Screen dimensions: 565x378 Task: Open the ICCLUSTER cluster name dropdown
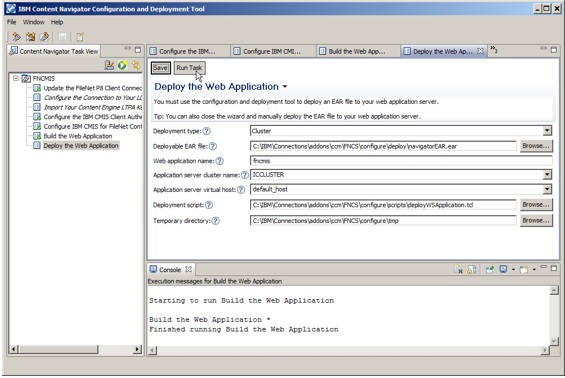[547, 175]
